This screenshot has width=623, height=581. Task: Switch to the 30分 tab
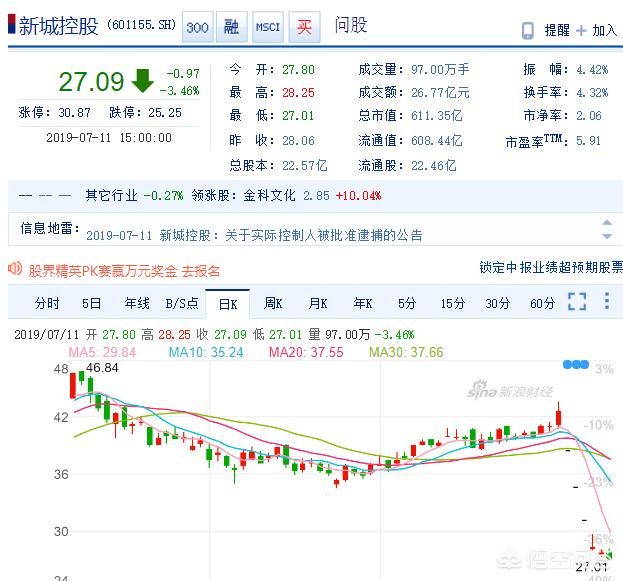(497, 304)
